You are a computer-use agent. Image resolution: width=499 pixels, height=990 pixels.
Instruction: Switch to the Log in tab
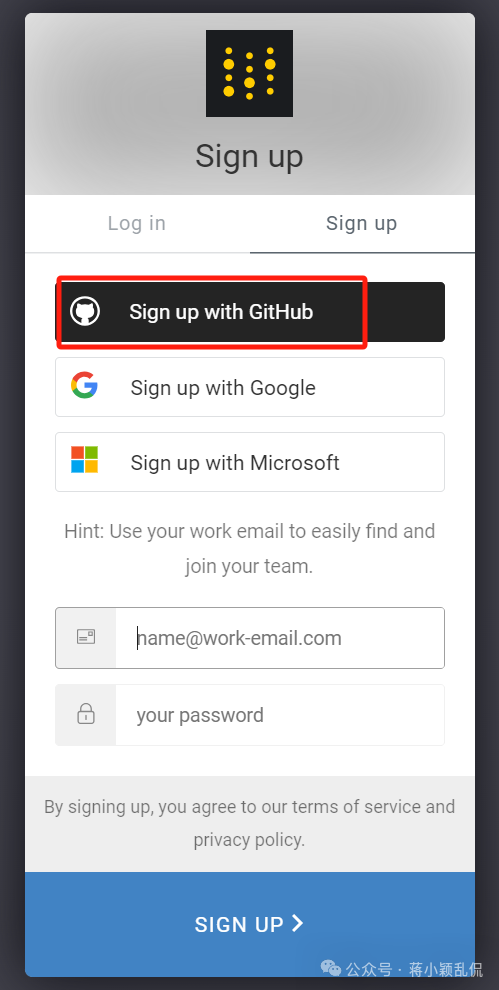click(137, 224)
